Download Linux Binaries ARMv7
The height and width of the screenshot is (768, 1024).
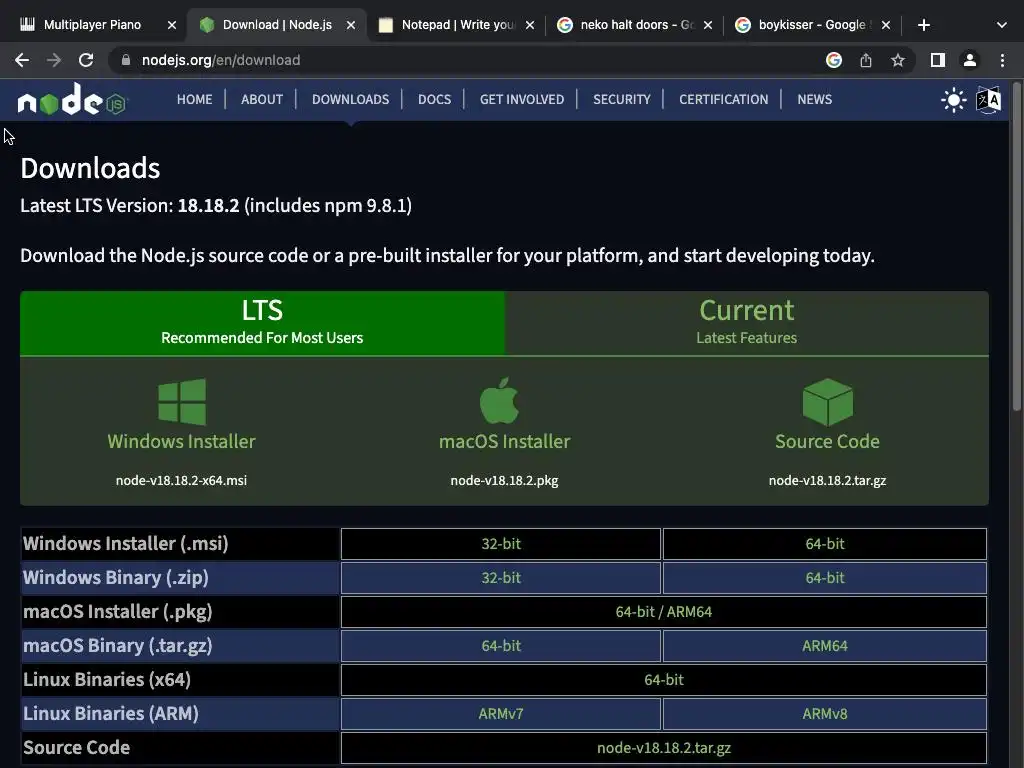(x=501, y=714)
